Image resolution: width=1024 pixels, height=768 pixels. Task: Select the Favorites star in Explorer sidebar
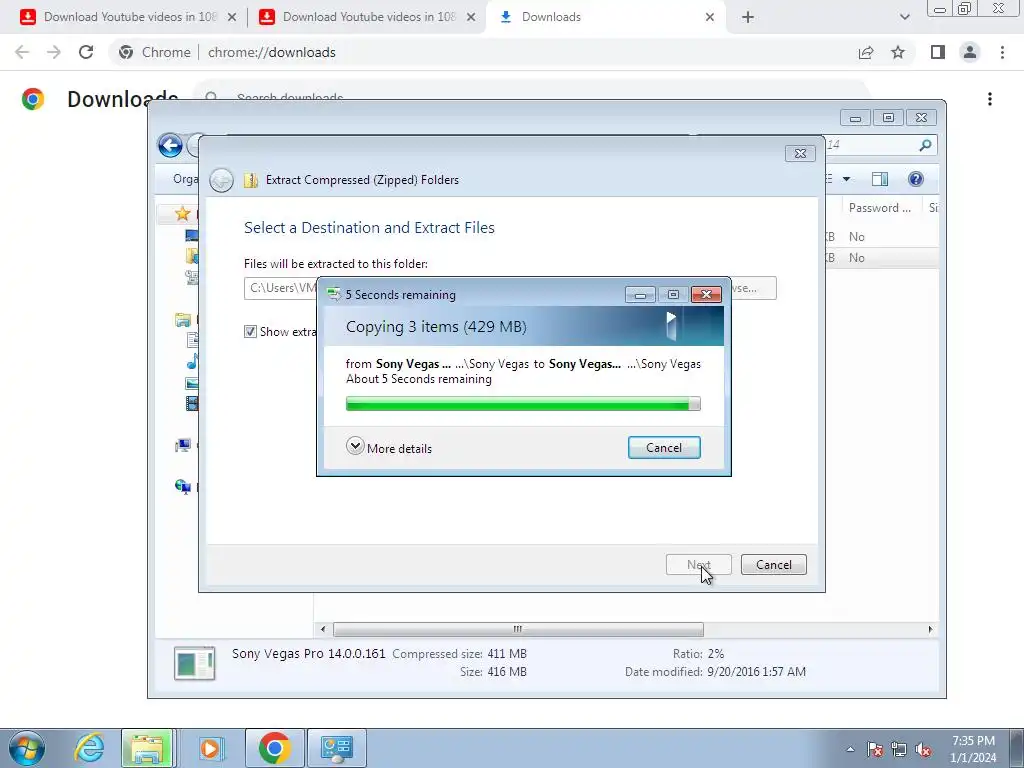(182, 214)
